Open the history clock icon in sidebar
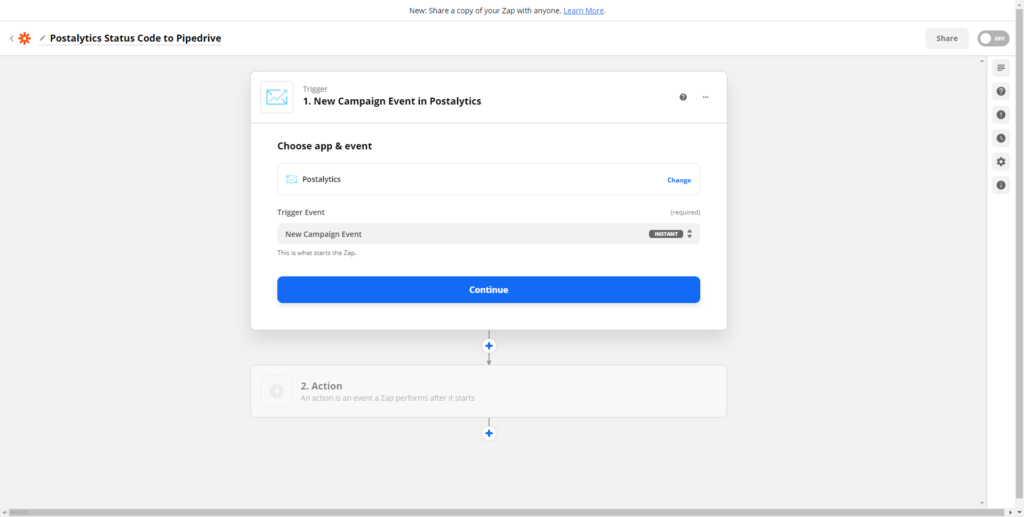The height and width of the screenshot is (517, 1024). (1000, 138)
